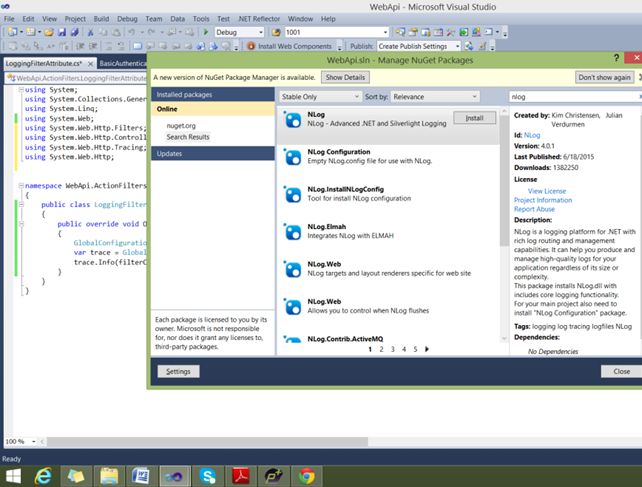This screenshot has height=487, width=642.
Task: Open NuGet Settings button
Action: click(179, 371)
